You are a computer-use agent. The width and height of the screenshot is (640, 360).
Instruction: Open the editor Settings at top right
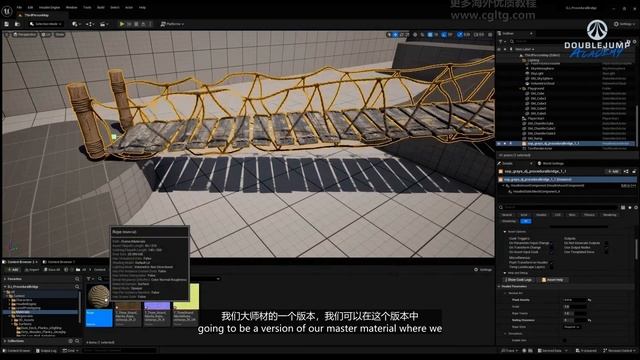tap(625, 24)
